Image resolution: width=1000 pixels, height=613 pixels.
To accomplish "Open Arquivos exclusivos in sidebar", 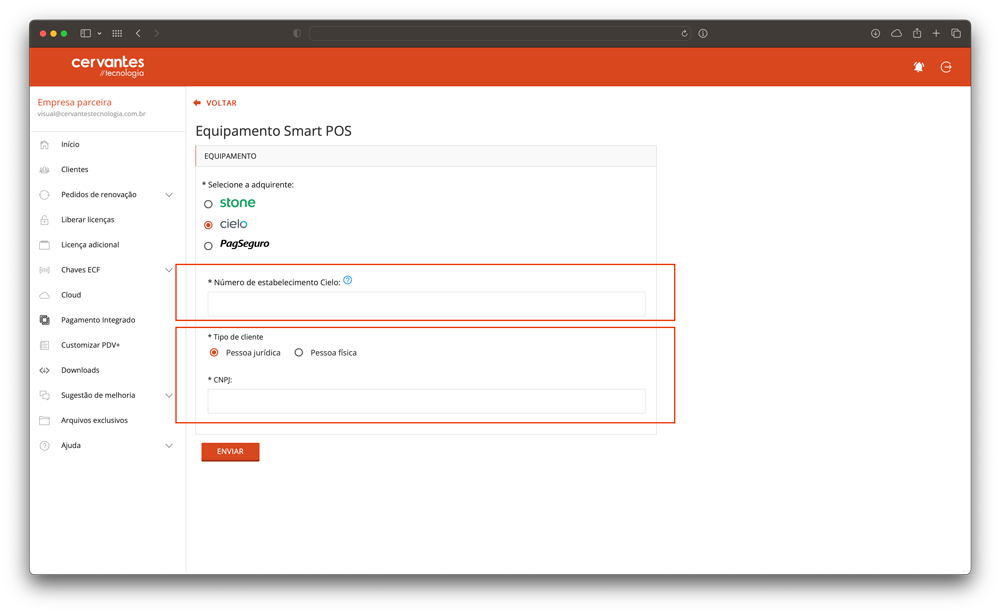I will (x=94, y=420).
